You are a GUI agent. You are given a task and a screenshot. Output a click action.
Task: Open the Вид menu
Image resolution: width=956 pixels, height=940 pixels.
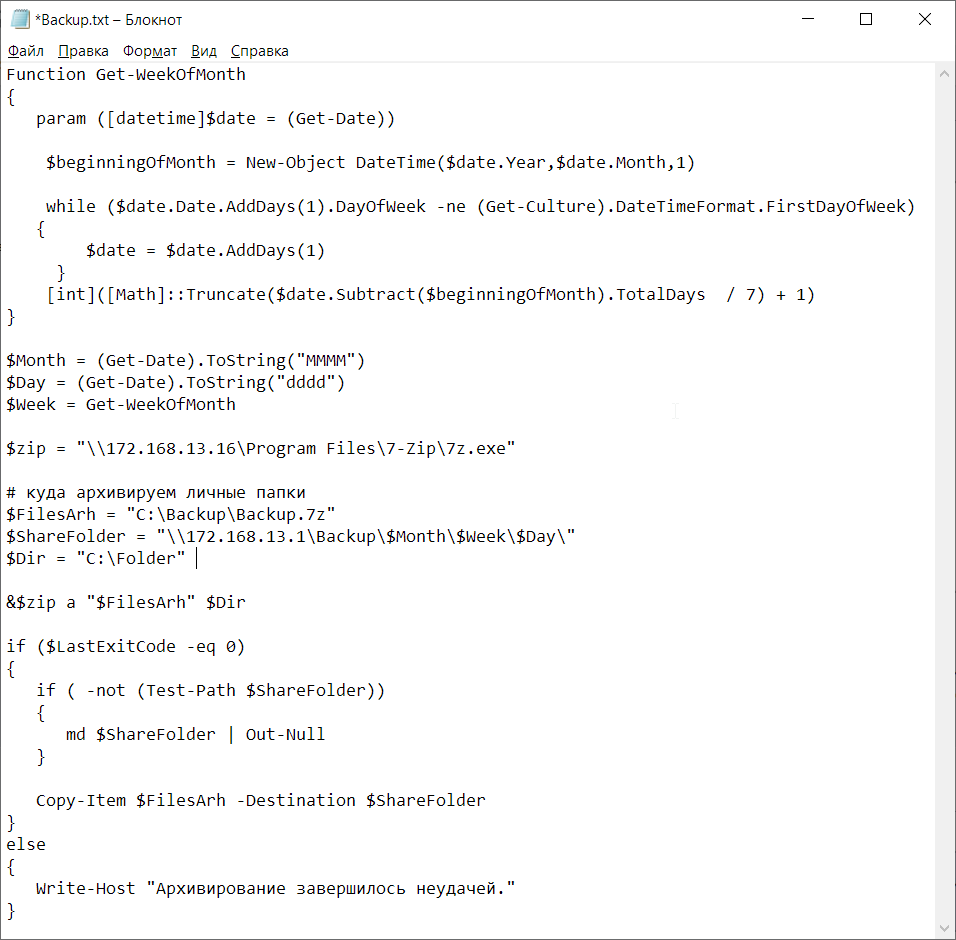tap(204, 51)
